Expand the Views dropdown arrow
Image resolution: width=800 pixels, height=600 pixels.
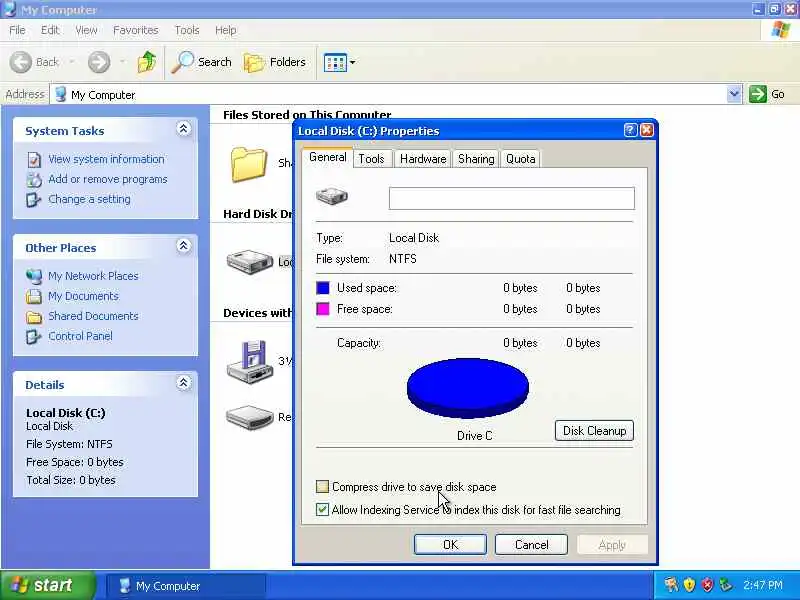352,63
